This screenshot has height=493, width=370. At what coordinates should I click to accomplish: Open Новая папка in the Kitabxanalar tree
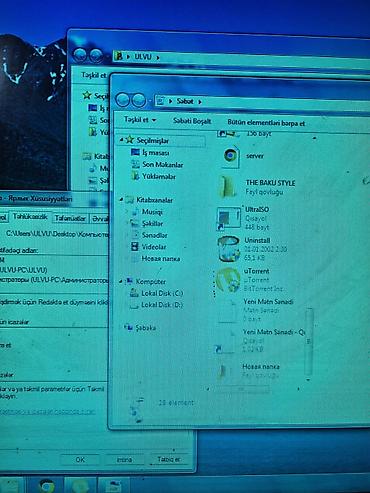click(161, 258)
